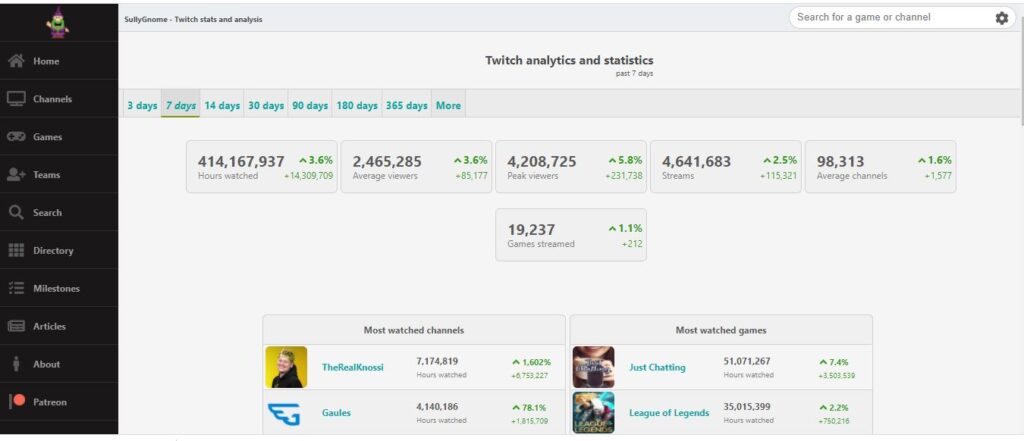Click the SullyGnome wizard logo
1024x441 pixels.
58,24
